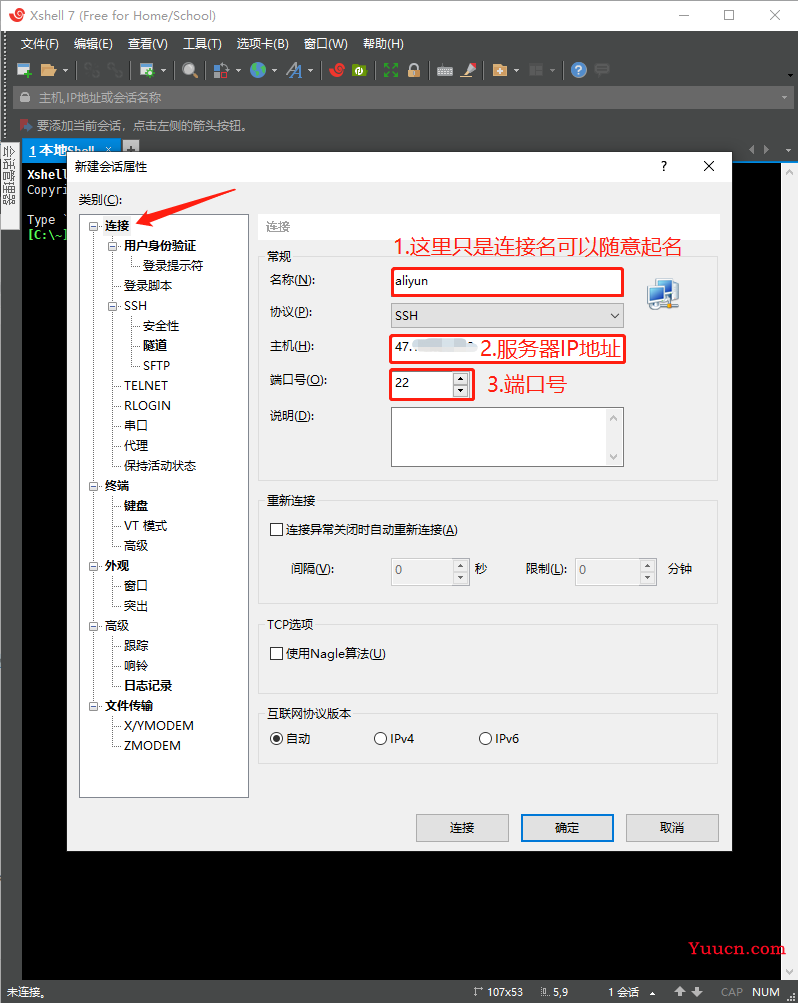Click the dialog's question mark help button
Viewport: 798px width, 1003px height.
[664, 166]
